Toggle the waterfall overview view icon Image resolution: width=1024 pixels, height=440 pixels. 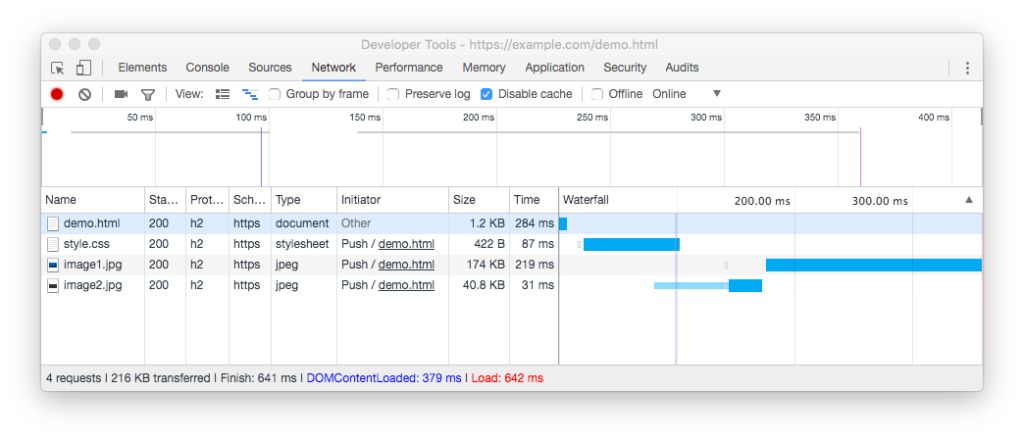click(250, 94)
